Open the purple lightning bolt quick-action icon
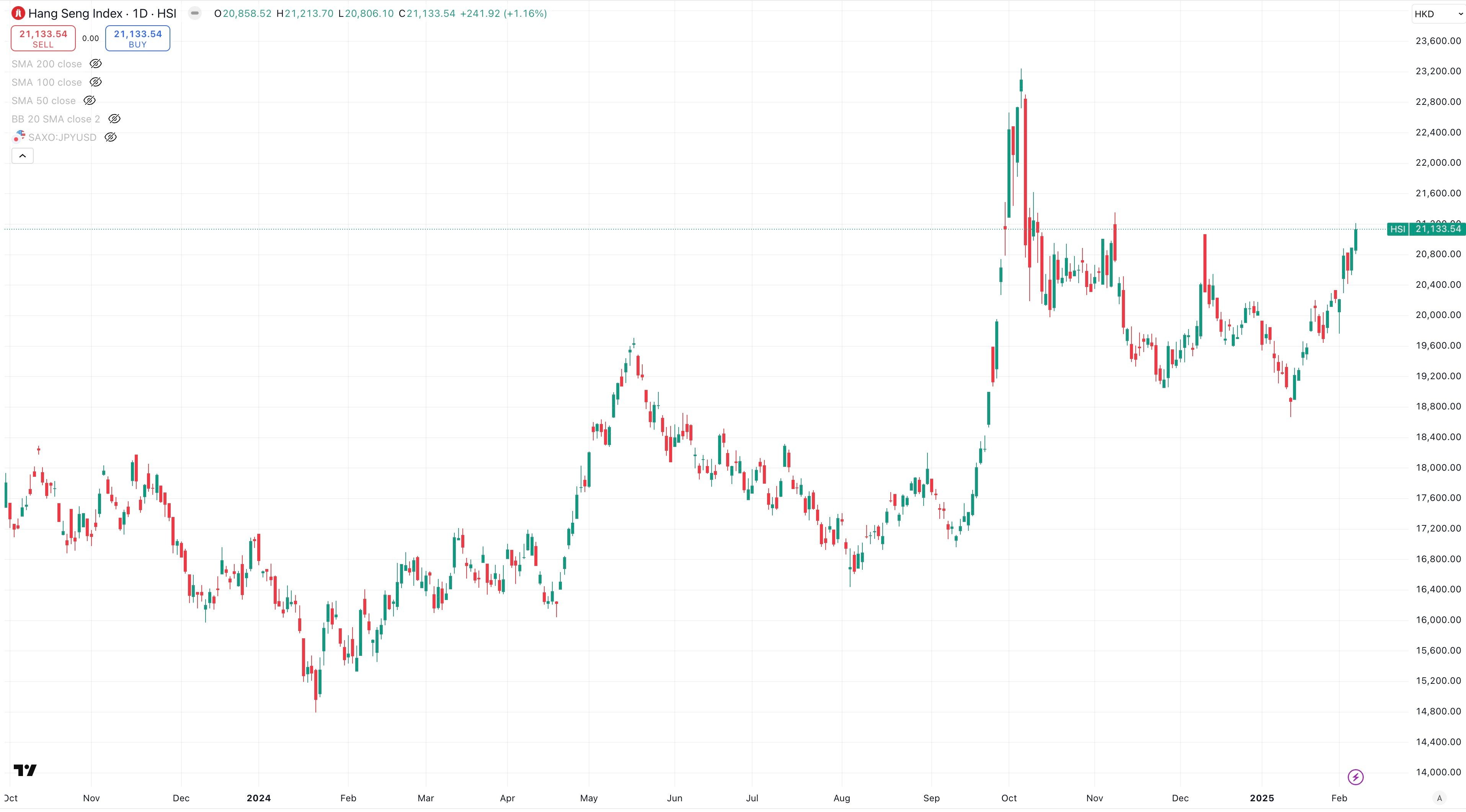The height and width of the screenshot is (812, 1466). click(1356, 777)
